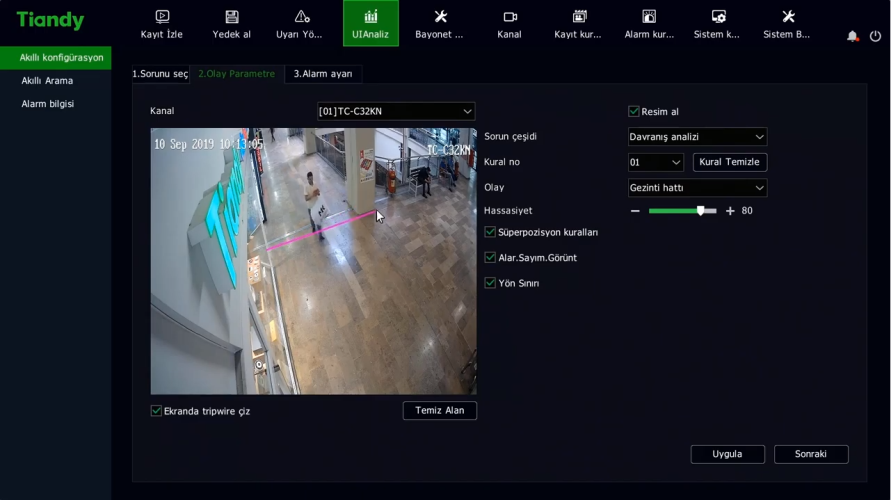The image size is (891, 500).
Task: Click the Uygula button
Action: pos(727,454)
